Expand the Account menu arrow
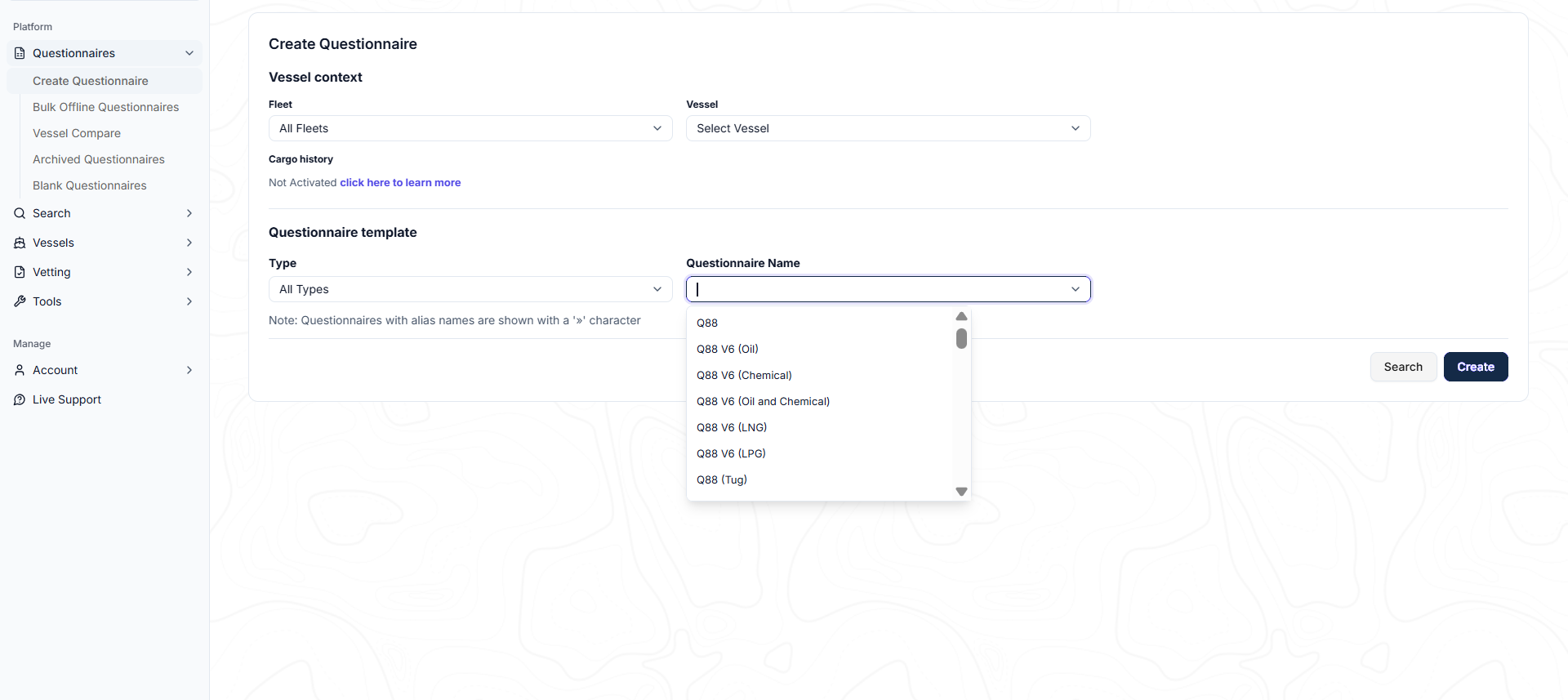The width and height of the screenshot is (1568, 700). click(x=189, y=370)
